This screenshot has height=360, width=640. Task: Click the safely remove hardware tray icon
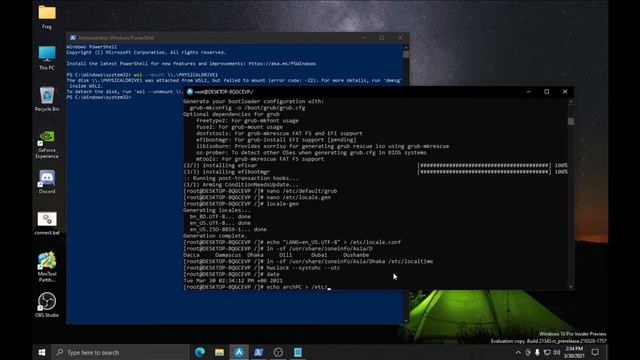pyautogui.click(x=528, y=352)
